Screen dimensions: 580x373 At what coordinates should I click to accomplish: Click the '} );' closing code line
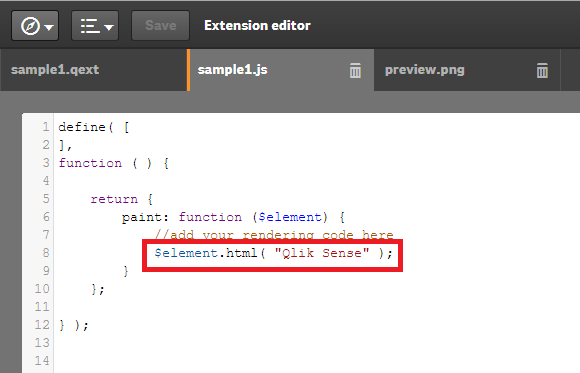pos(74,325)
